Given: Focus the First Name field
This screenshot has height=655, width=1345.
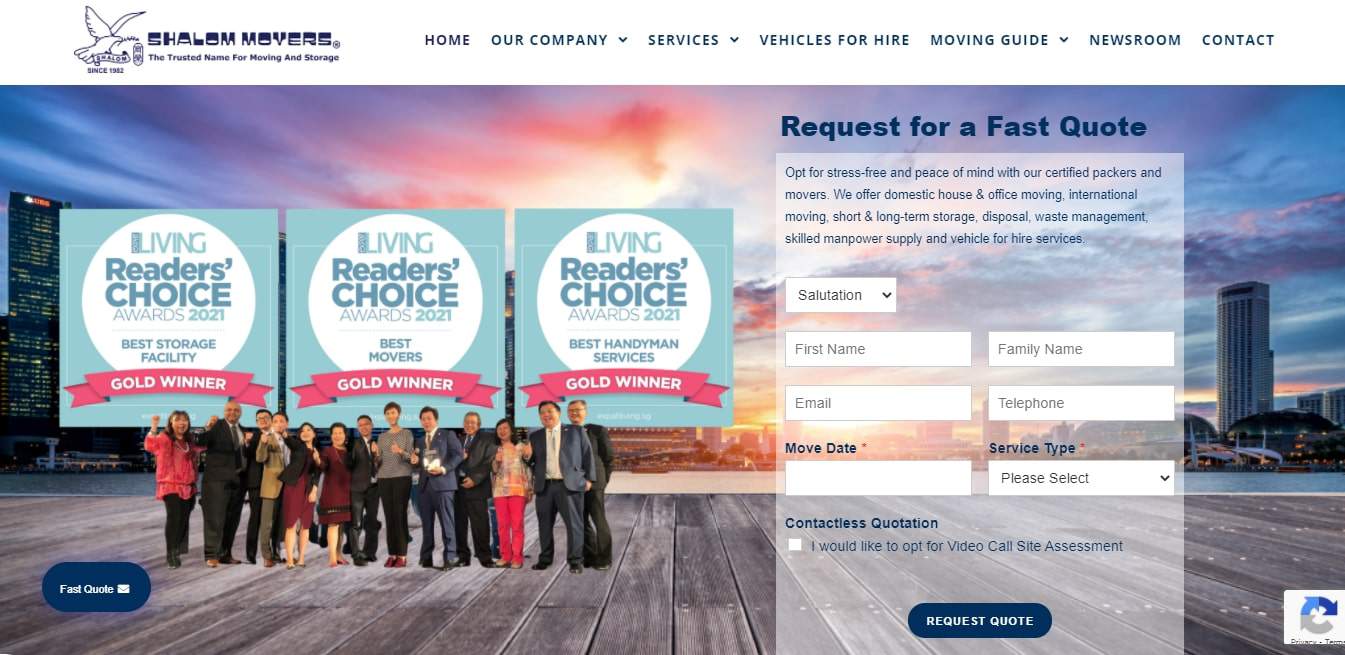Looking at the screenshot, I should tap(878, 349).
